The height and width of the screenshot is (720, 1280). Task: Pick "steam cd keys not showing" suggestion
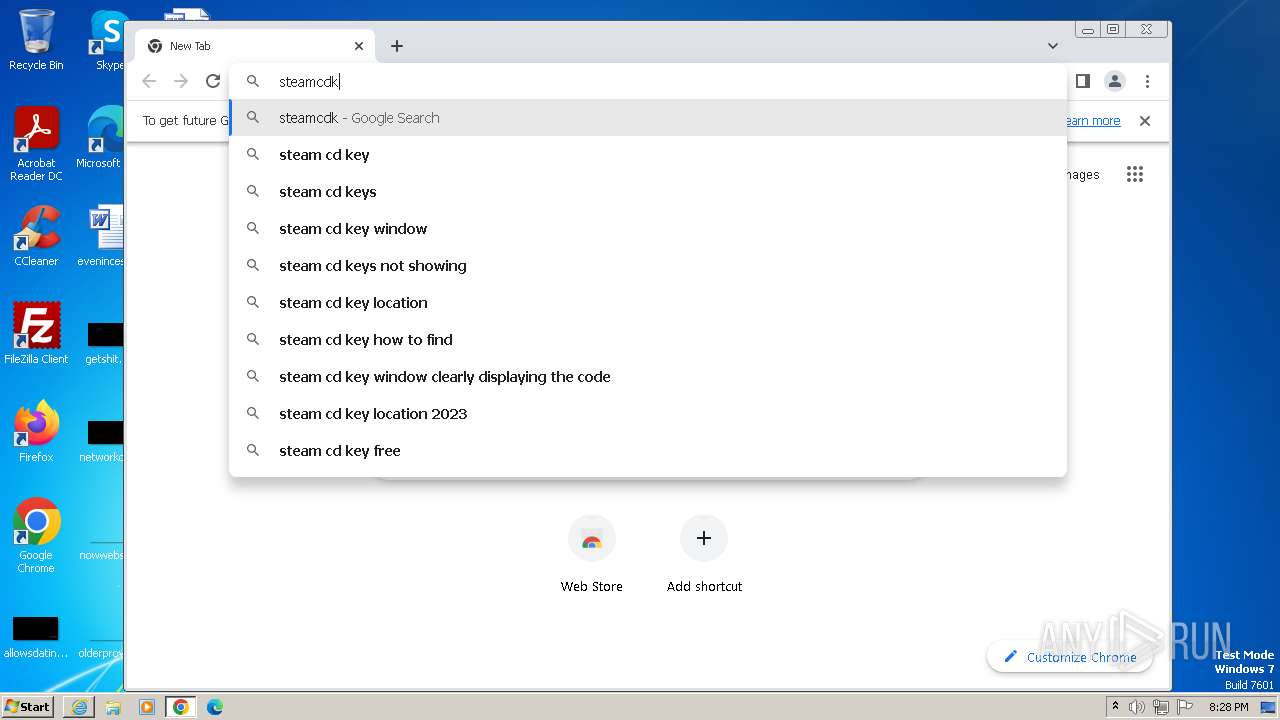pyautogui.click(x=648, y=266)
